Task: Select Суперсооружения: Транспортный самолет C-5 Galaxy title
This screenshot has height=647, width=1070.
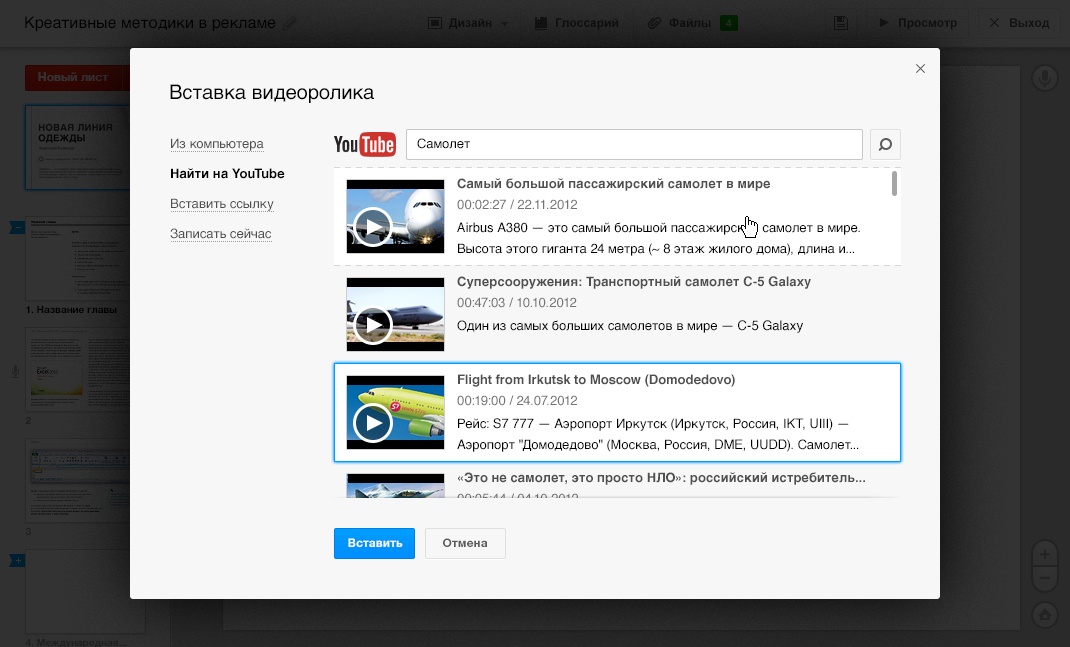Action: [634, 282]
